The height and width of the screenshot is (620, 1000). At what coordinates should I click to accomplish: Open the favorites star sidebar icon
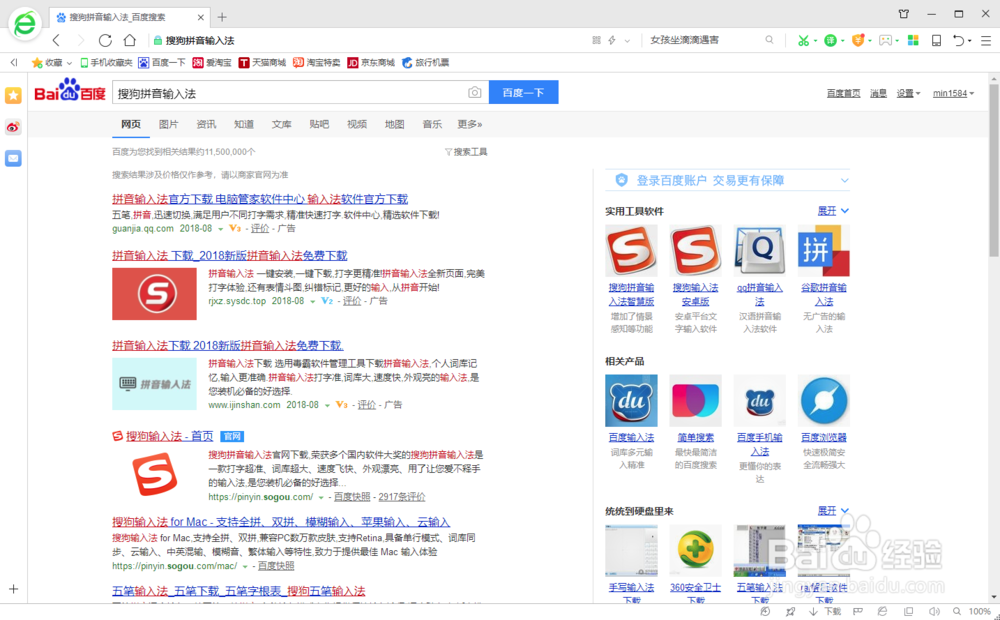pyautogui.click(x=13, y=96)
